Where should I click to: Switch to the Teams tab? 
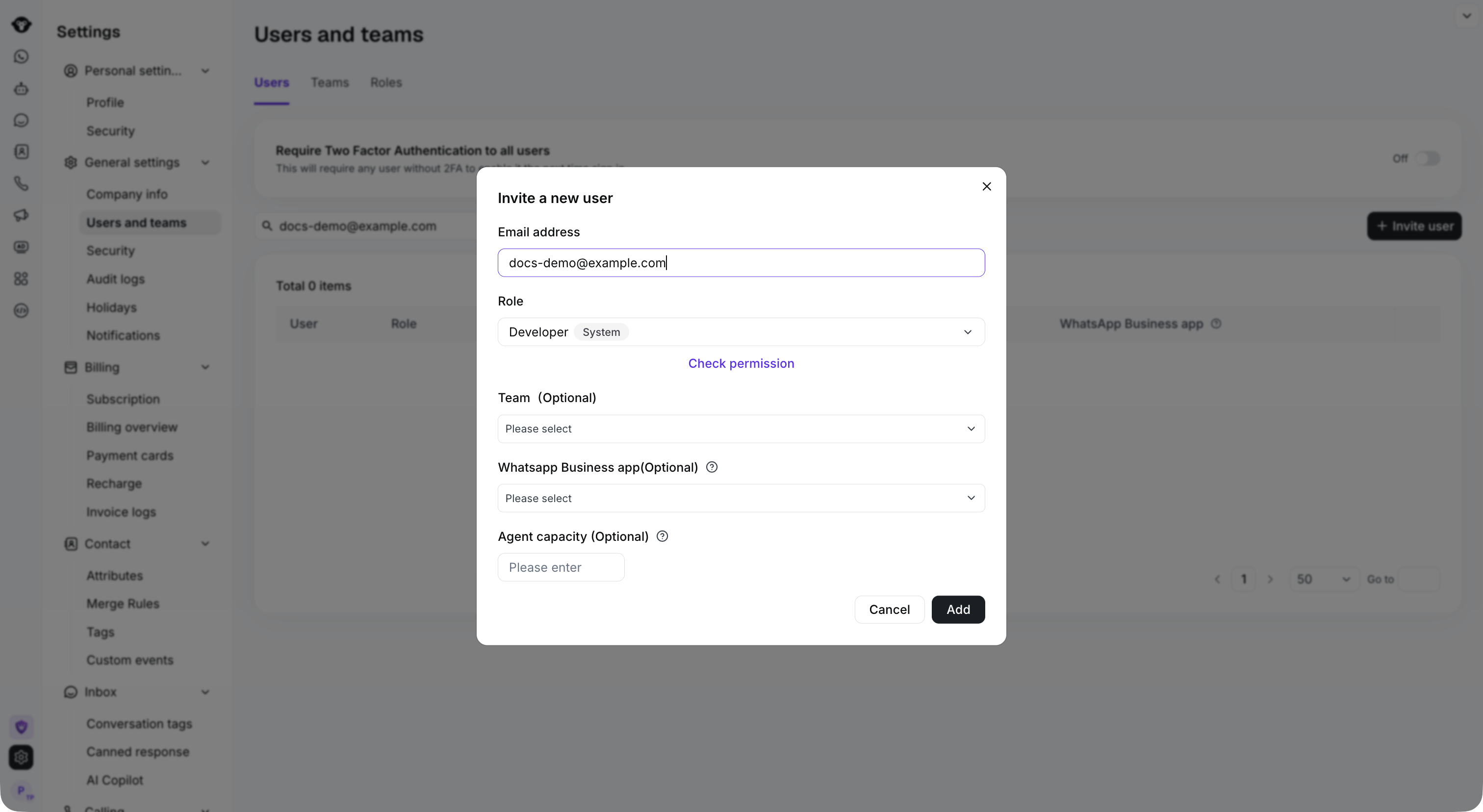(330, 83)
